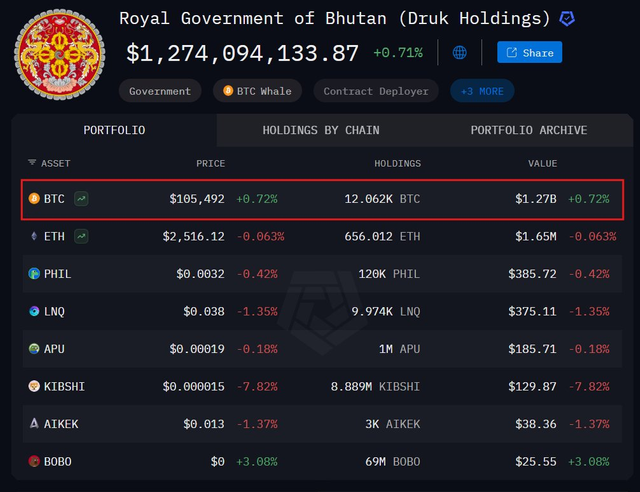This screenshot has width=640, height=492.
Task: Click the Bitcoin coin icon
Action: 34,198
